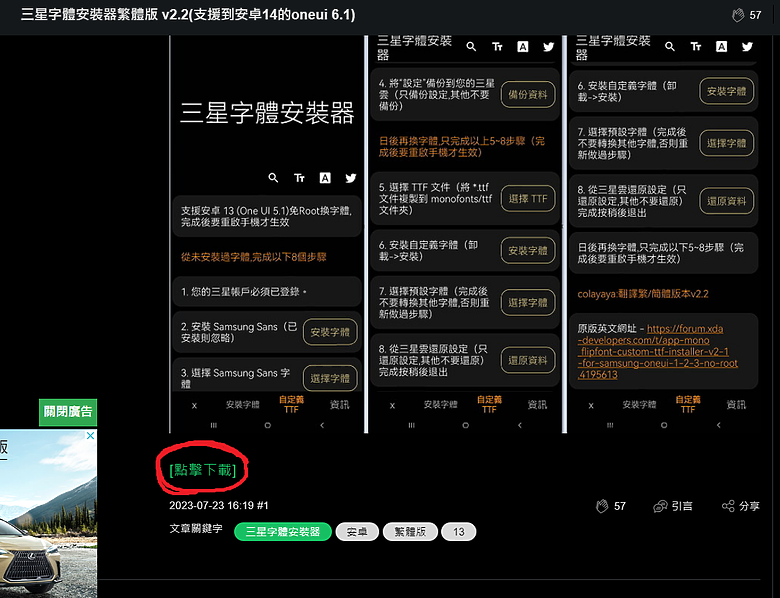Click the search icon in the middle phone screenshot
Image resolution: width=780 pixels, height=598 pixels.
pyautogui.click(x=471, y=47)
